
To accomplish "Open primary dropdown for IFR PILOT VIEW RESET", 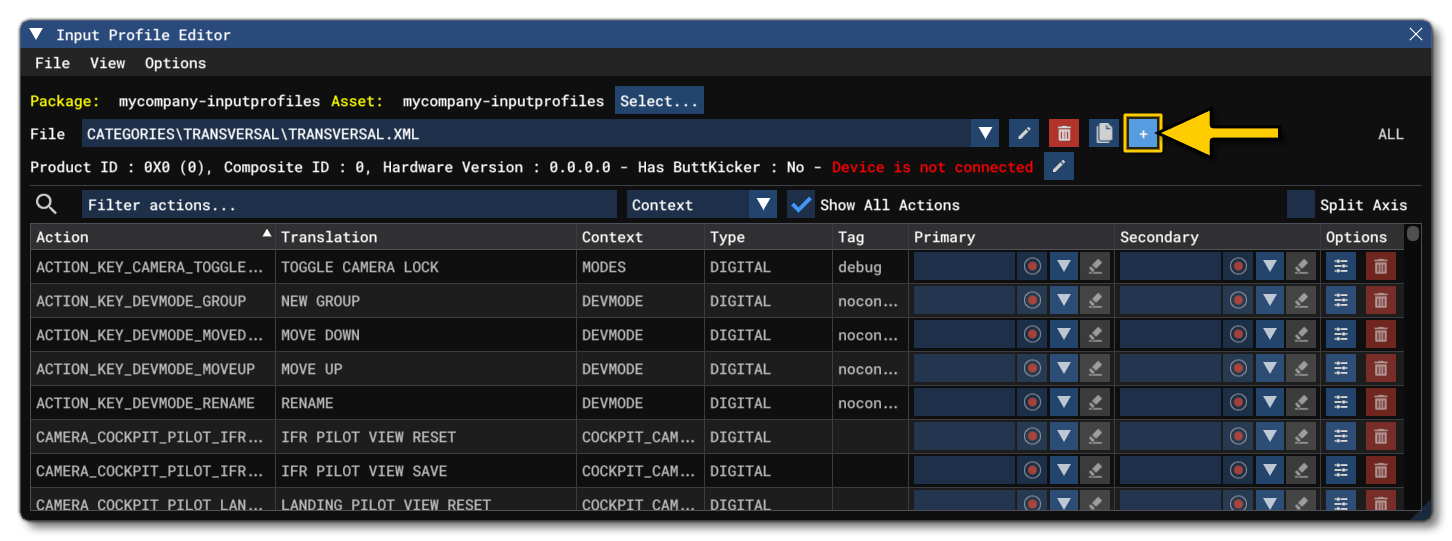I will pyautogui.click(x=1064, y=437).
